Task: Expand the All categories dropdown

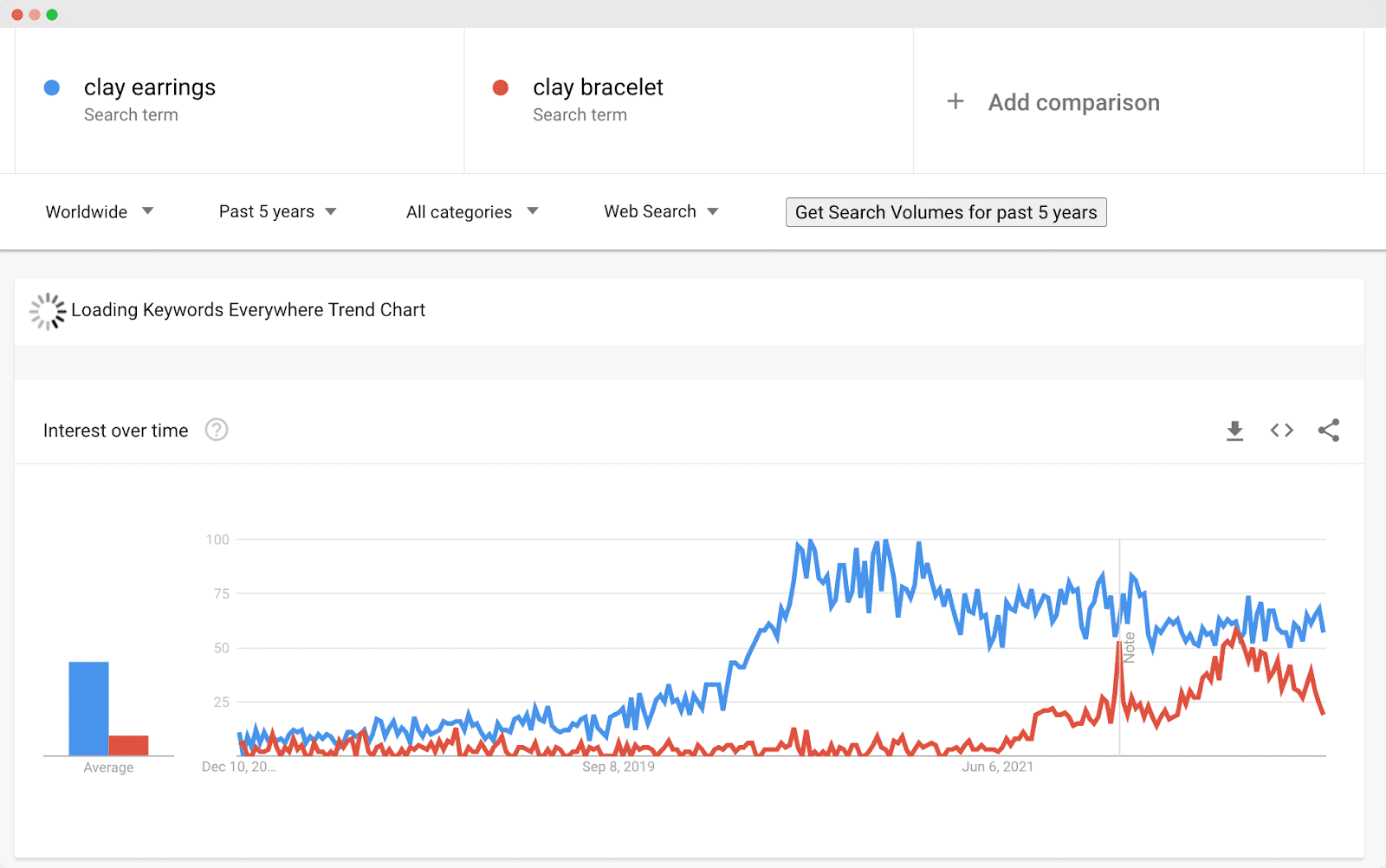Action: 472,211
